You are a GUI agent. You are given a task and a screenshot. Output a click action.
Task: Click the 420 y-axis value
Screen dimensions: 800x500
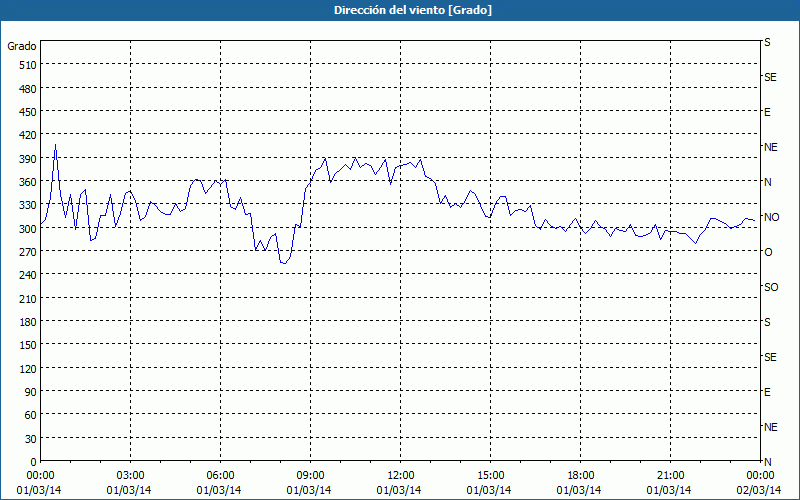coord(28,135)
